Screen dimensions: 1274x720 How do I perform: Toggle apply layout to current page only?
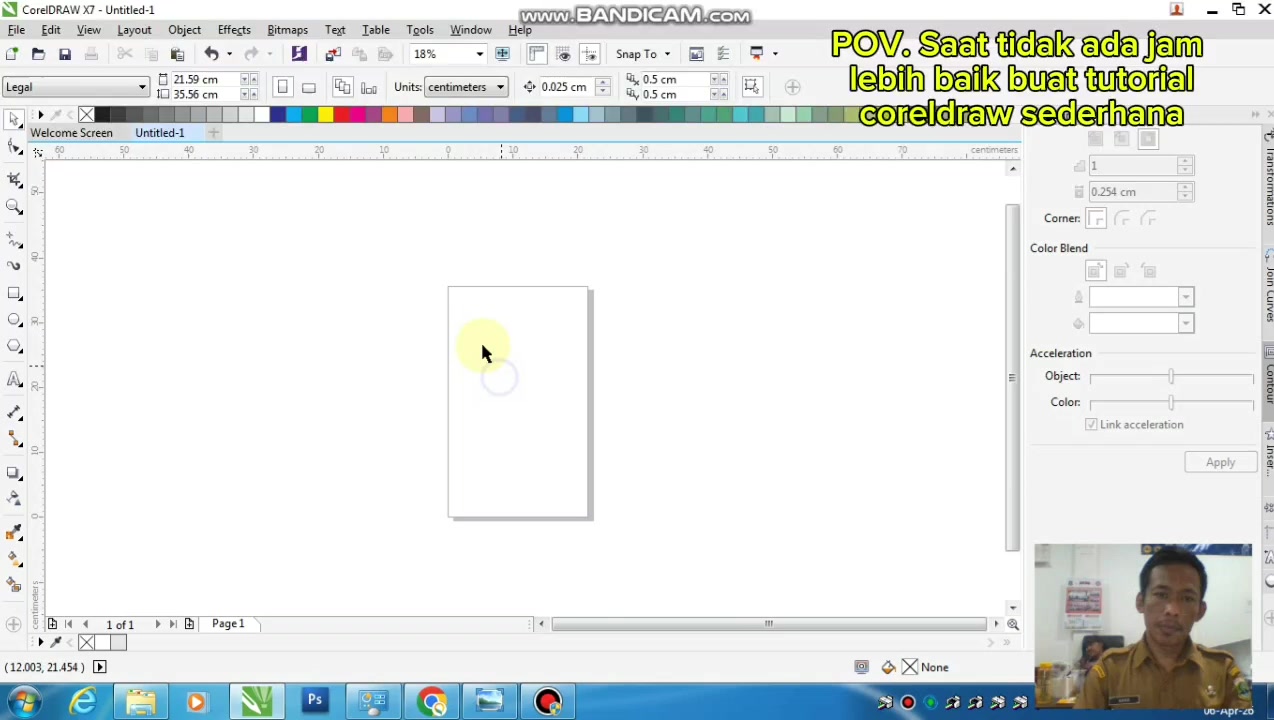(x=368, y=87)
